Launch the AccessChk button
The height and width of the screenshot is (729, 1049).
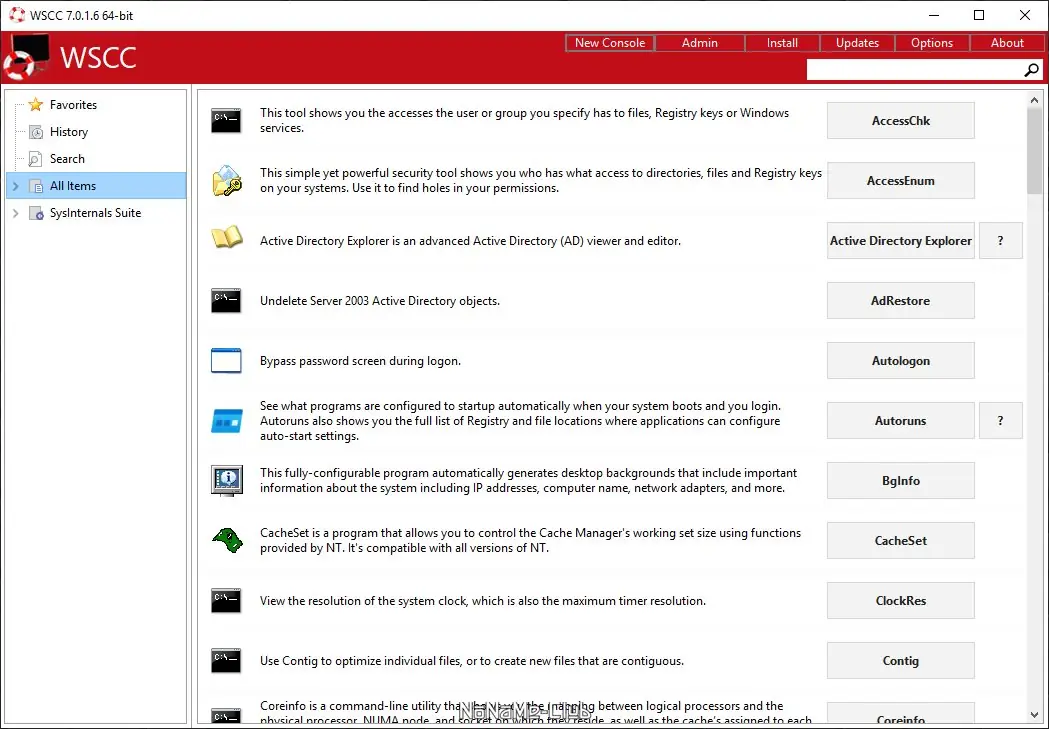[900, 120]
